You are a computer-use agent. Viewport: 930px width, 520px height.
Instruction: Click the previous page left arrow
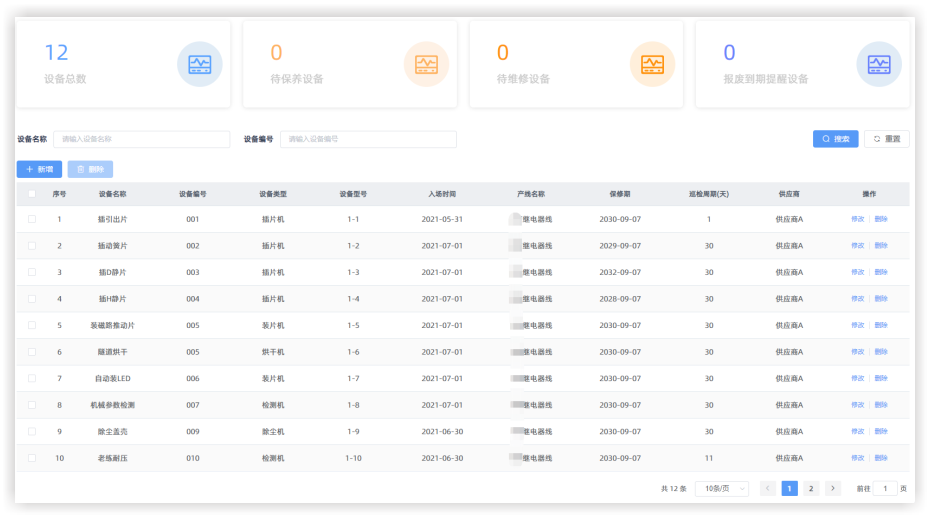point(768,488)
